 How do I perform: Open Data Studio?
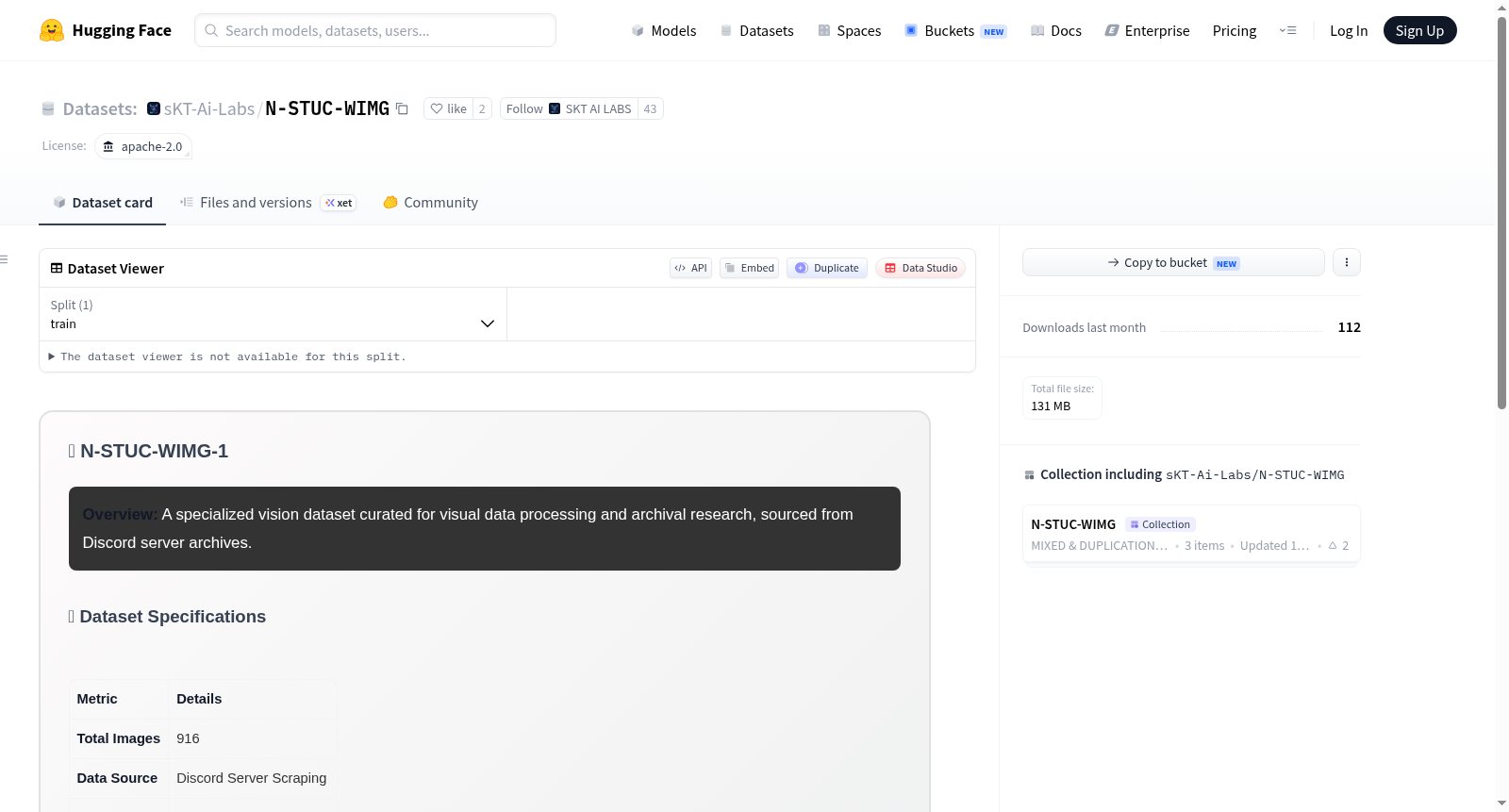click(x=920, y=268)
